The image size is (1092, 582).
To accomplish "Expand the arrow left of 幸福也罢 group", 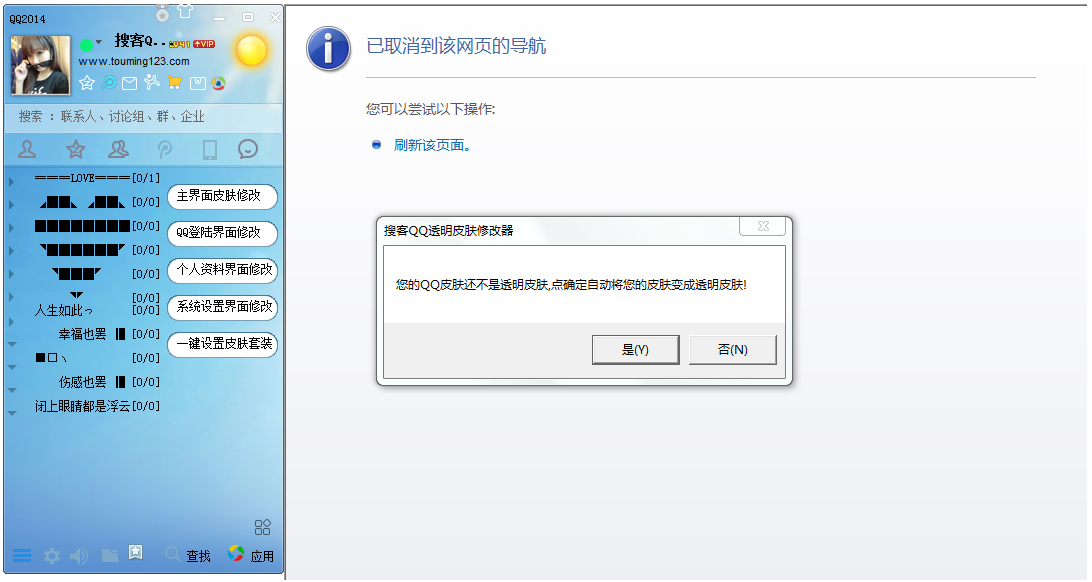I will 12,344.
